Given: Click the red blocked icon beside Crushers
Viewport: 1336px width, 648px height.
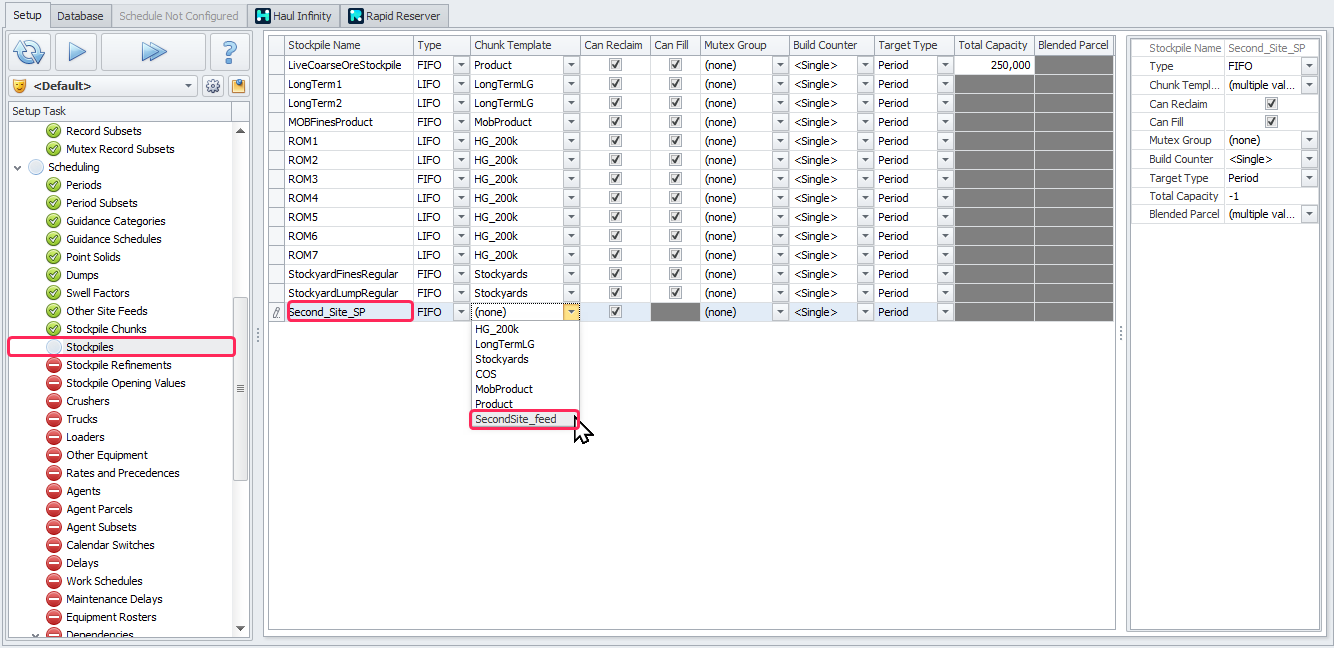Looking at the screenshot, I should pyautogui.click(x=54, y=401).
